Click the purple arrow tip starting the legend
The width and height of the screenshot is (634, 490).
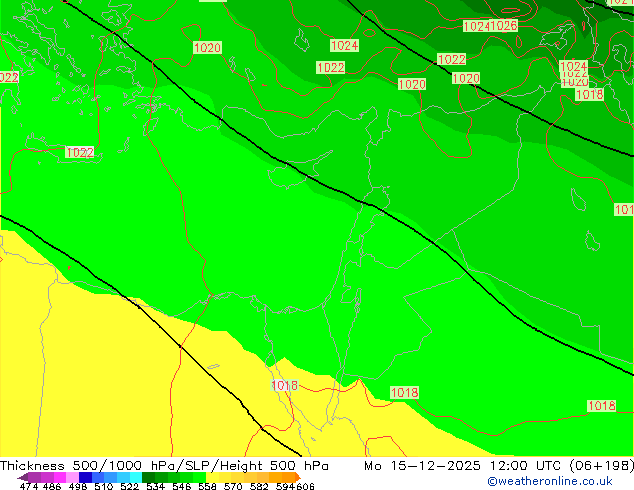(22, 477)
